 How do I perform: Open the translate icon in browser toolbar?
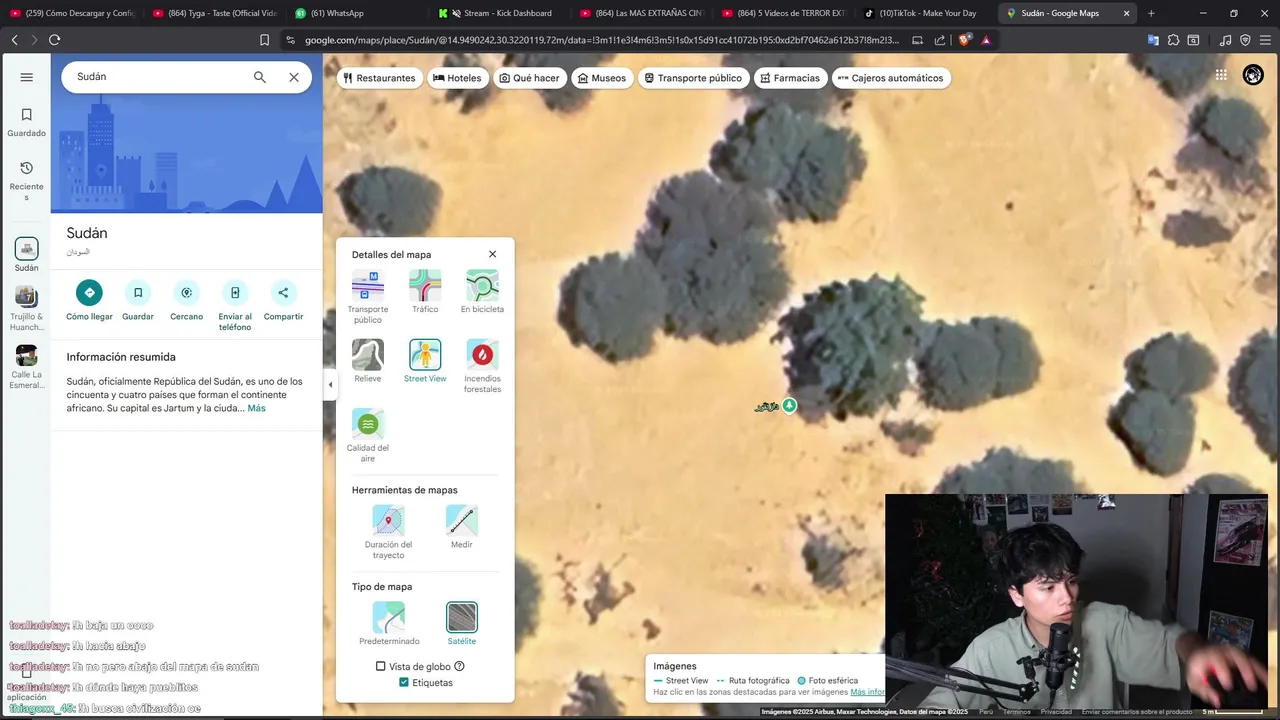click(x=1153, y=40)
